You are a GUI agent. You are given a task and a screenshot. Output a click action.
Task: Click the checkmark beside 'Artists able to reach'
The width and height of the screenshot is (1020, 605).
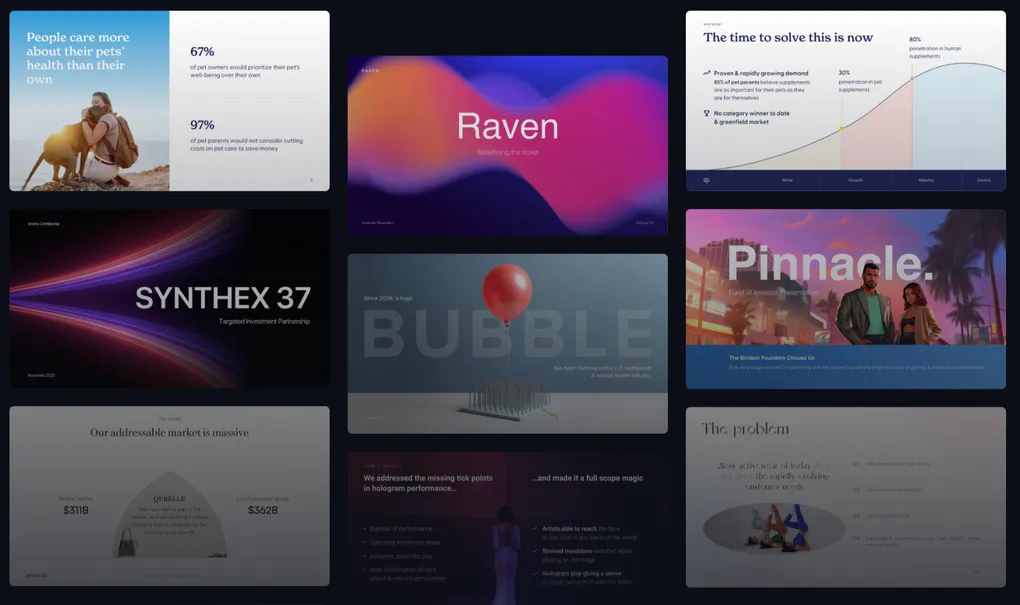tap(535, 529)
